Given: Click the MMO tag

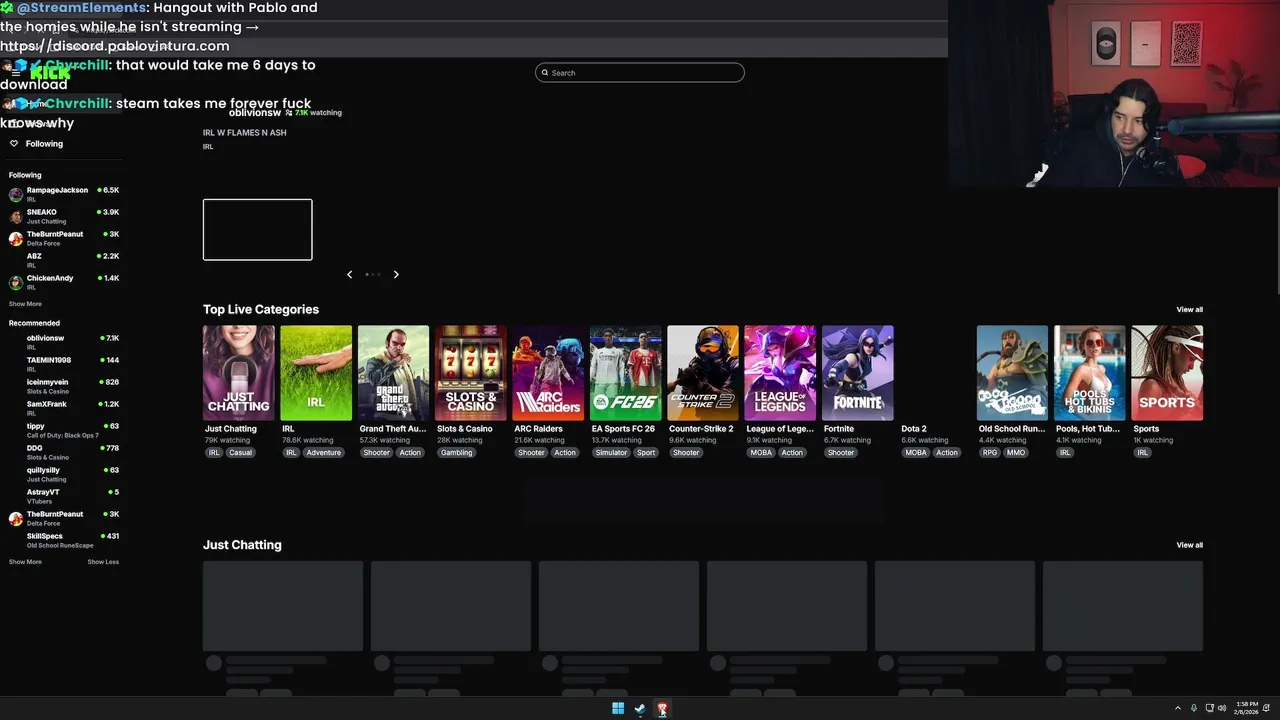Looking at the screenshot, I should 1016,453.
